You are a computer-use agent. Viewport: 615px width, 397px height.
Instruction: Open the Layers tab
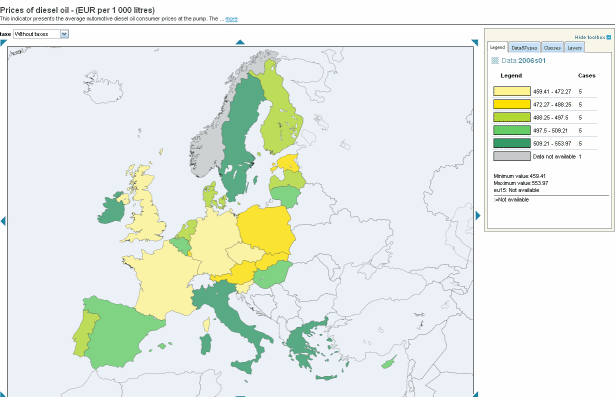click(575, 48)
